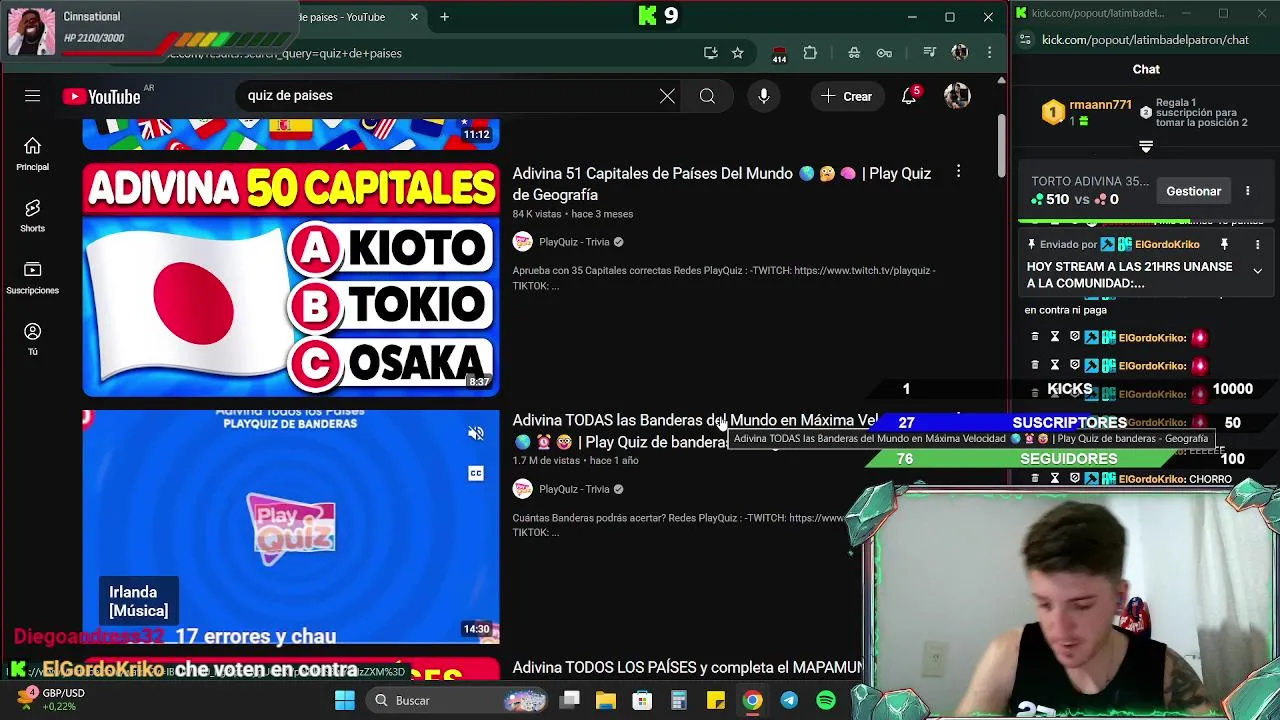Image resolution: width=1280 pixels, height=720 pixels.
Task: Start voice search with microphone
Action: (763, 96)
